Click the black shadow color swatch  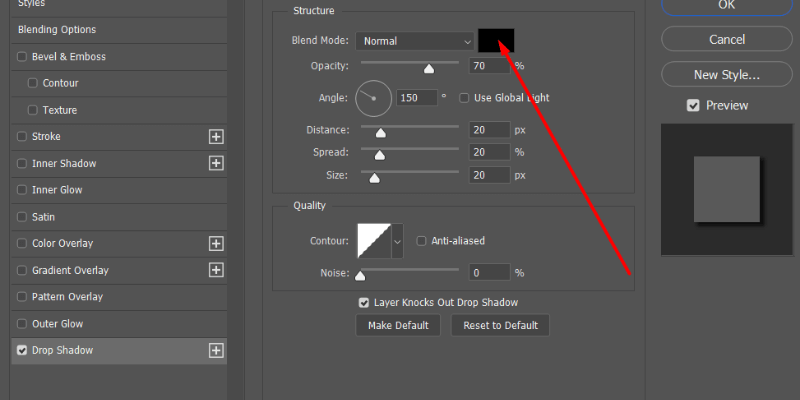496,40
